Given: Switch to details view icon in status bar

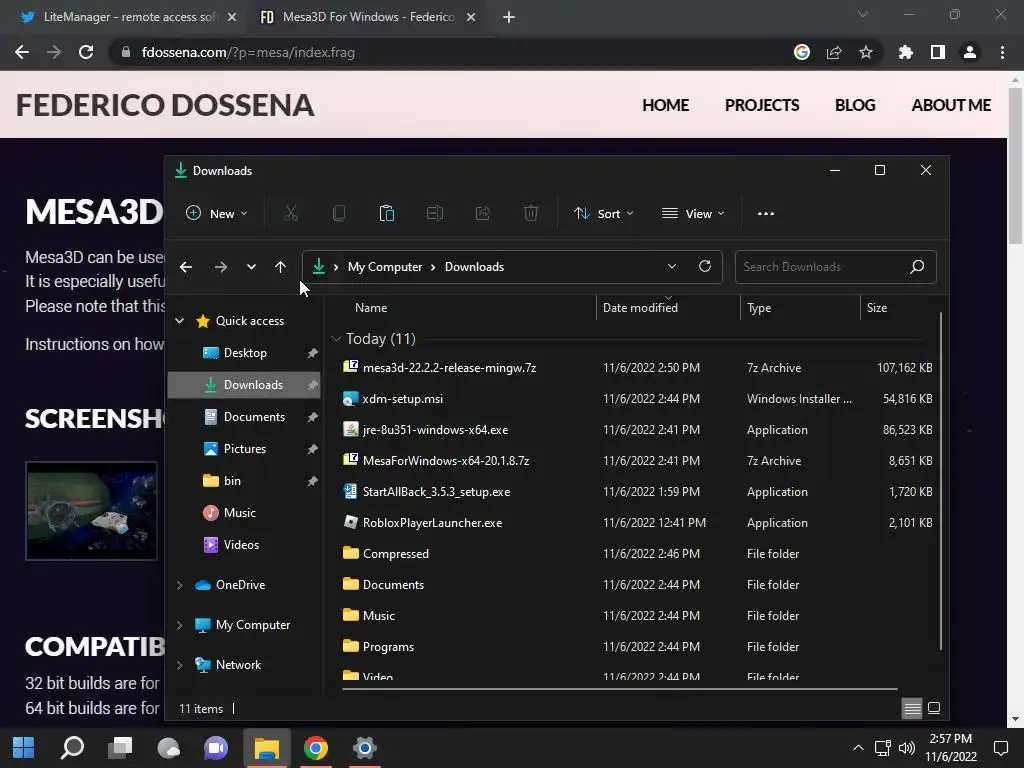Looking at the screenshot, I should point(912,708).
